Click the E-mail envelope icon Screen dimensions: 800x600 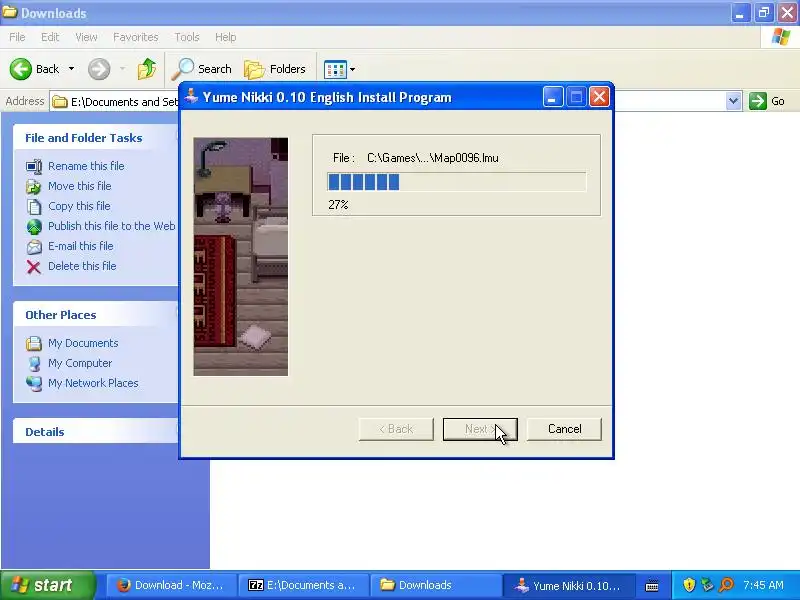click(x=34, y=246)
